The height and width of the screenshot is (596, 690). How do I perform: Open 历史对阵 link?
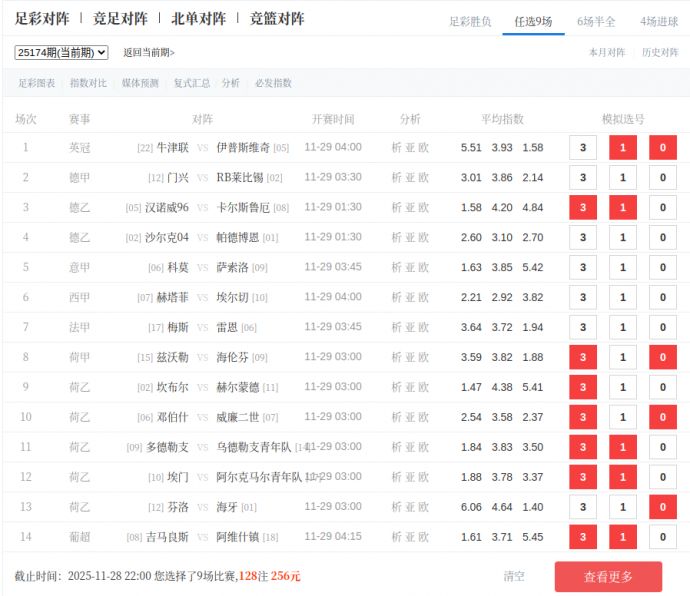pos(659,52)
